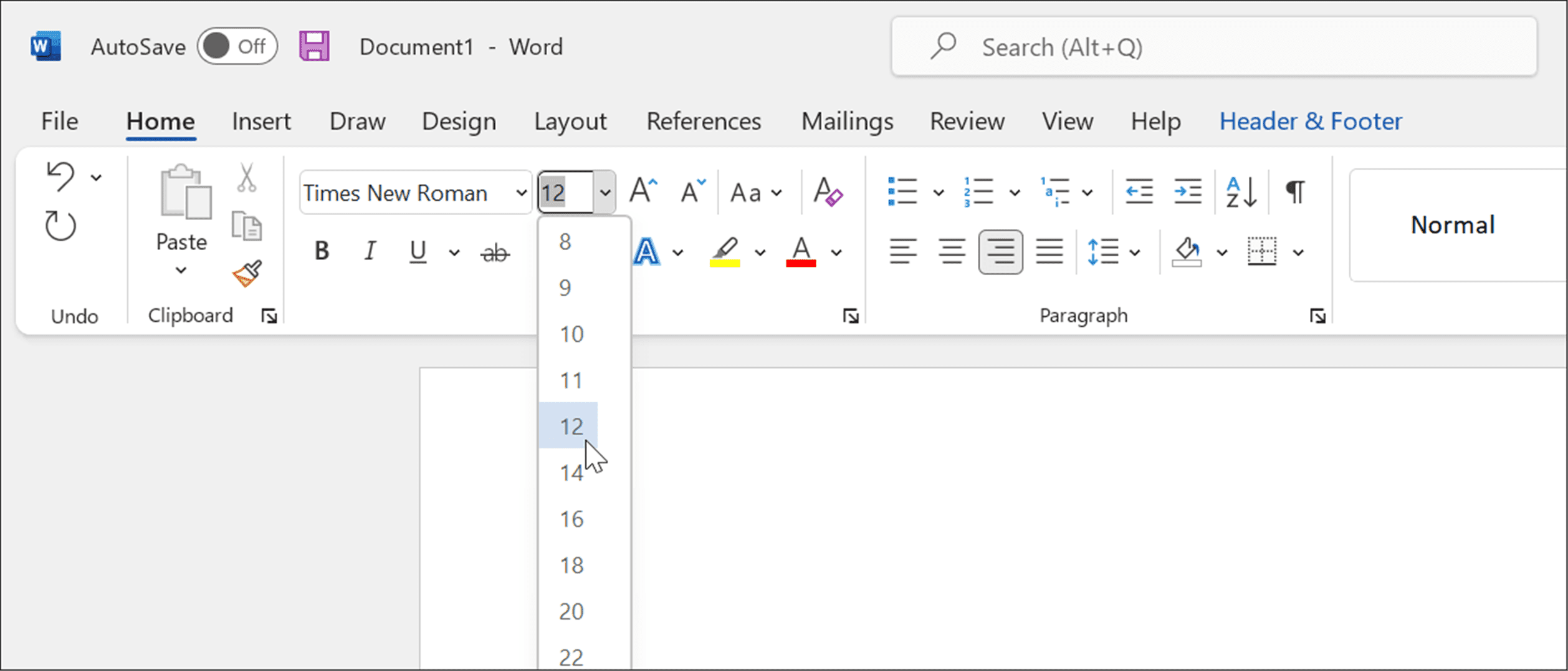Open the Header & Footer tab

(1310, 121)
